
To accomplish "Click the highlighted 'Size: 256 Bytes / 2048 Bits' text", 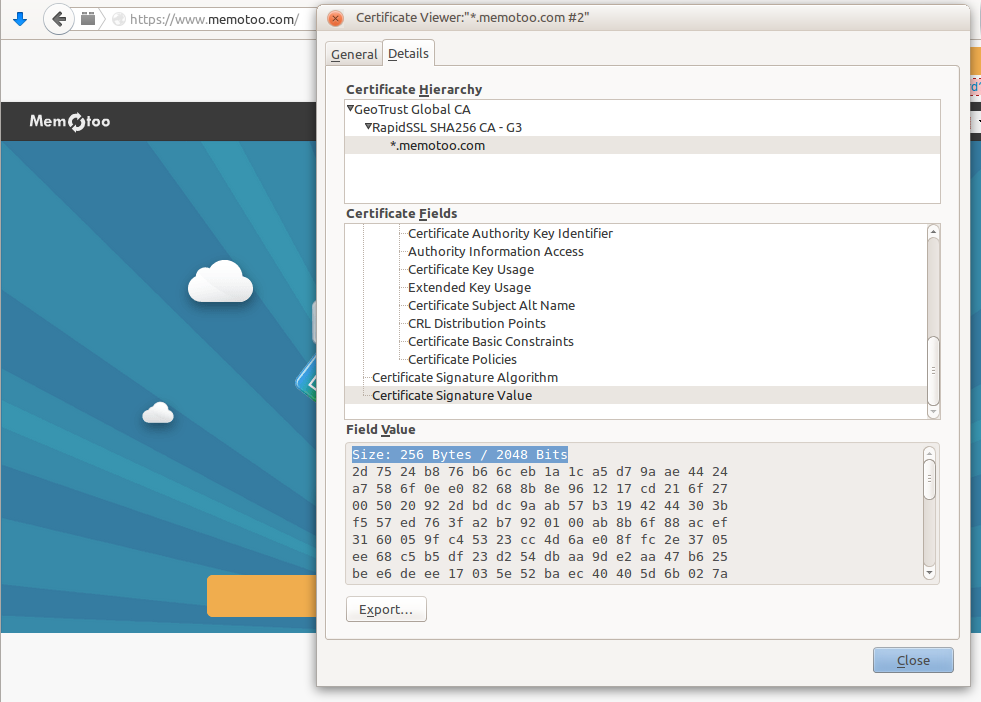I will pyautogui.click(x=460, y=455).
